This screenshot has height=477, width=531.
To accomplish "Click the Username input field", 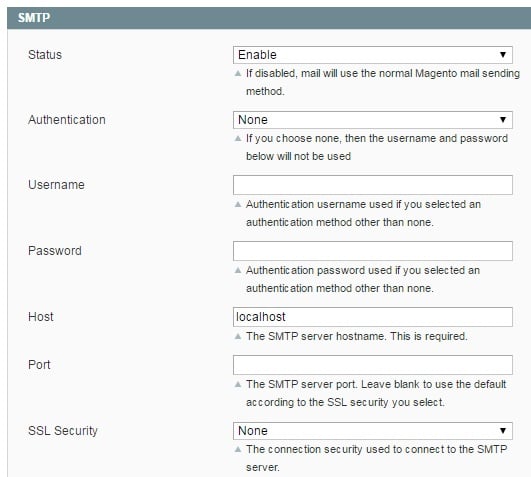I will click(x=373, y=185).
